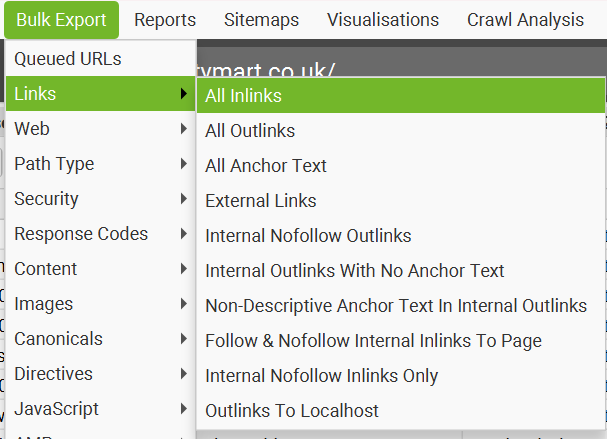The image size is (607, 439).
Task: Expand the Images submenu
Action: tap(100, 304)
